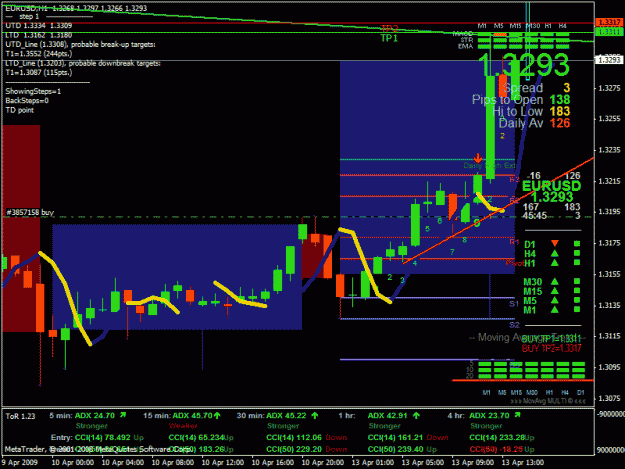The width and height of the screenshot is (625, 469).
Task: Click the MovAvg MULTI credit text
Action: (x=548, y=400)
